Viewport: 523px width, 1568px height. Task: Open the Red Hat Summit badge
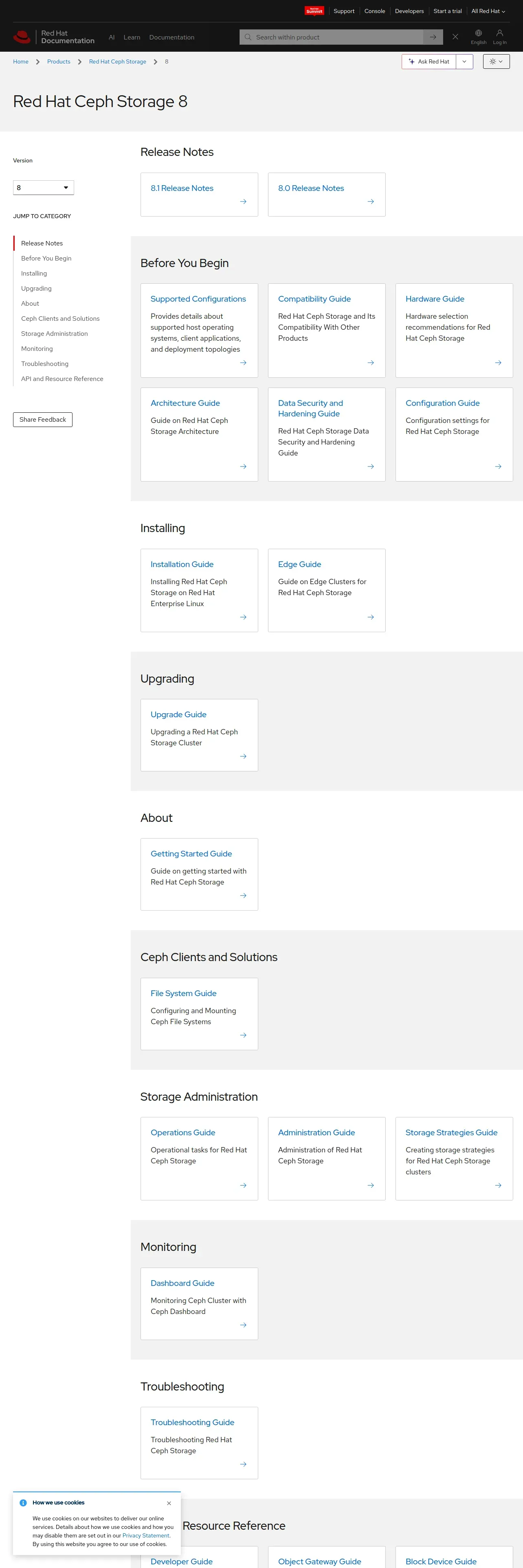pos(314,11)
